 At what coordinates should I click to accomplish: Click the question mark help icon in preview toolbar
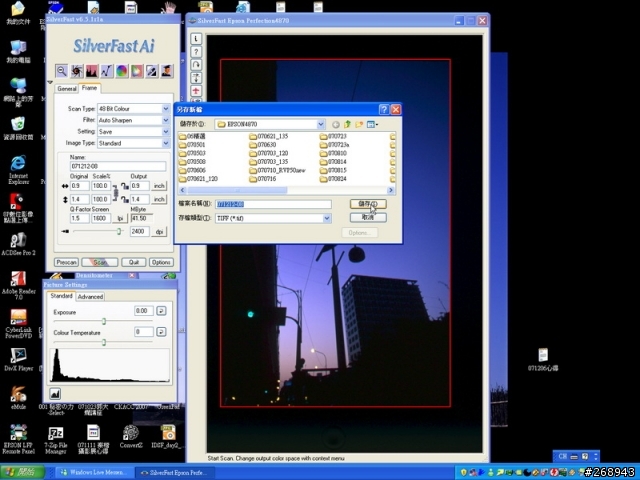[196, 52]
